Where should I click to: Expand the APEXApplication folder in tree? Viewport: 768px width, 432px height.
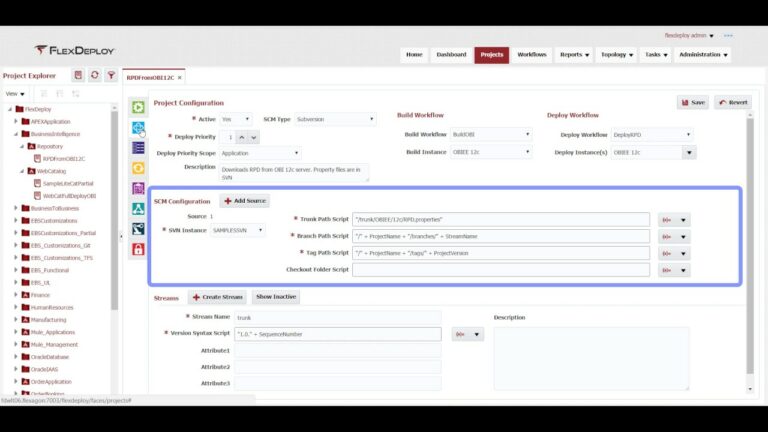16,121
